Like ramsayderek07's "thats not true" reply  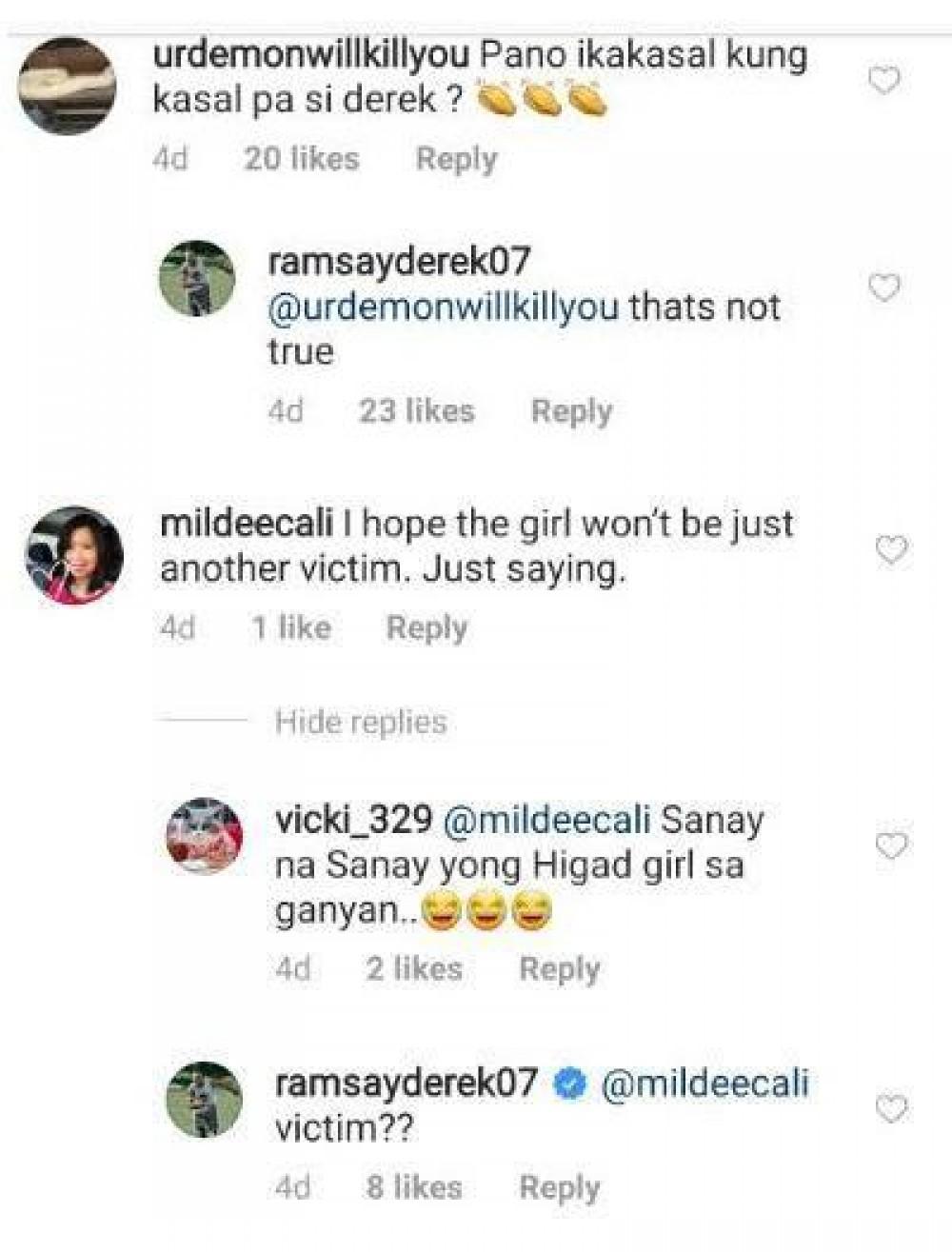[885, 288]
